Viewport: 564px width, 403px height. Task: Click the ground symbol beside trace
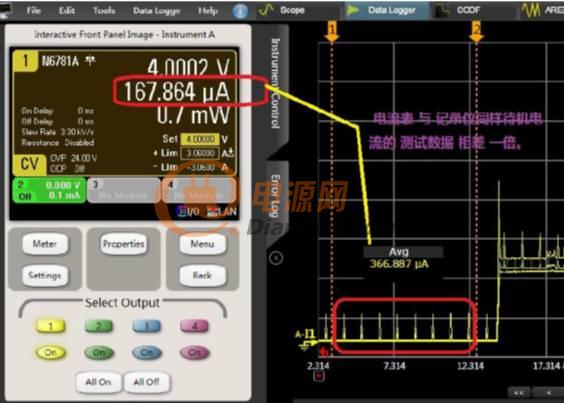click(x=304, y=347)
